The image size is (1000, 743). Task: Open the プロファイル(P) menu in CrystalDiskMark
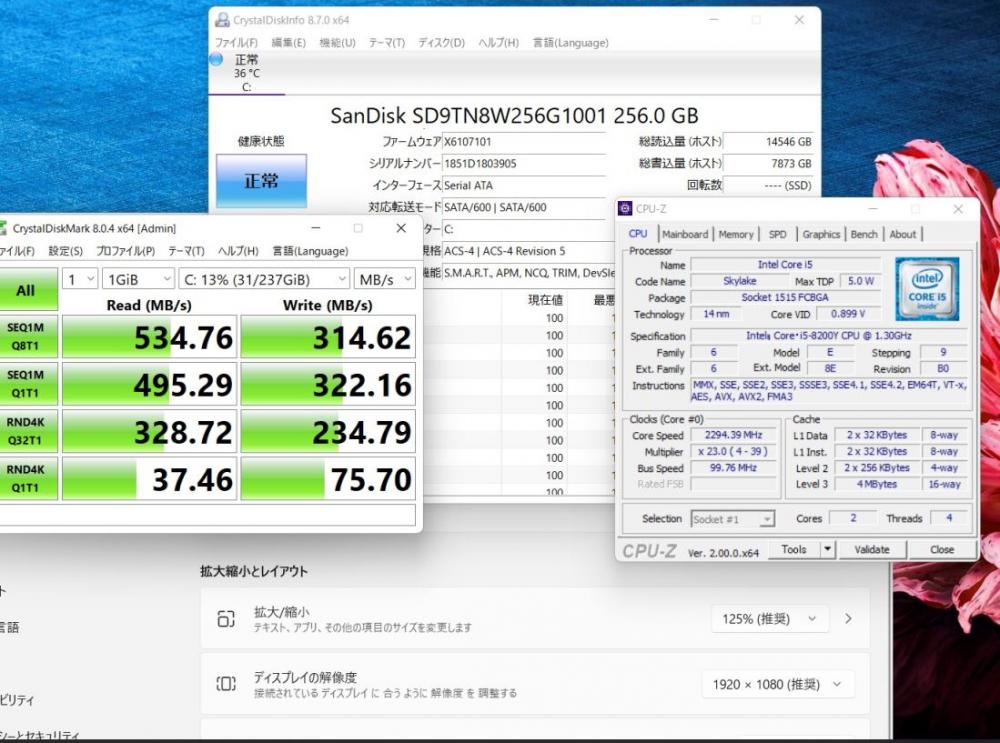pos(126,251)
